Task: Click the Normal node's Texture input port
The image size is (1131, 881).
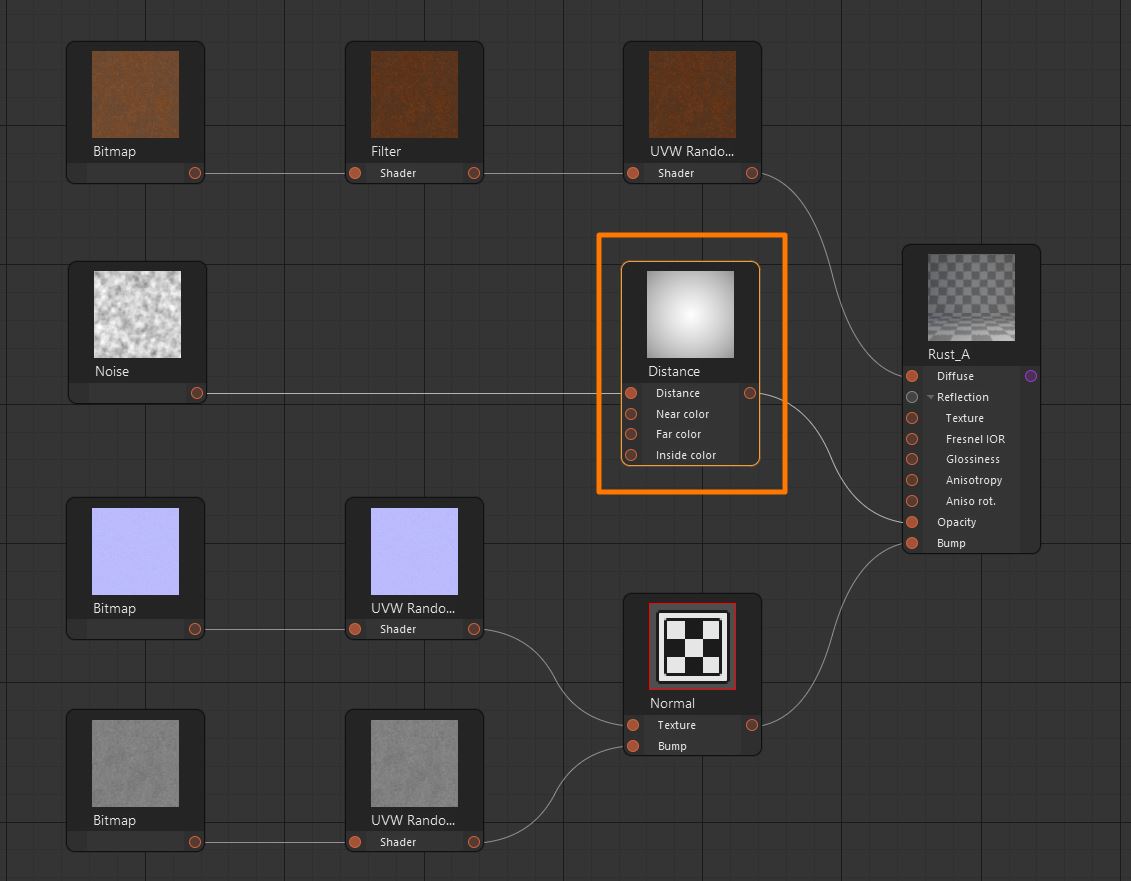Action: click(x=633, y=725)
